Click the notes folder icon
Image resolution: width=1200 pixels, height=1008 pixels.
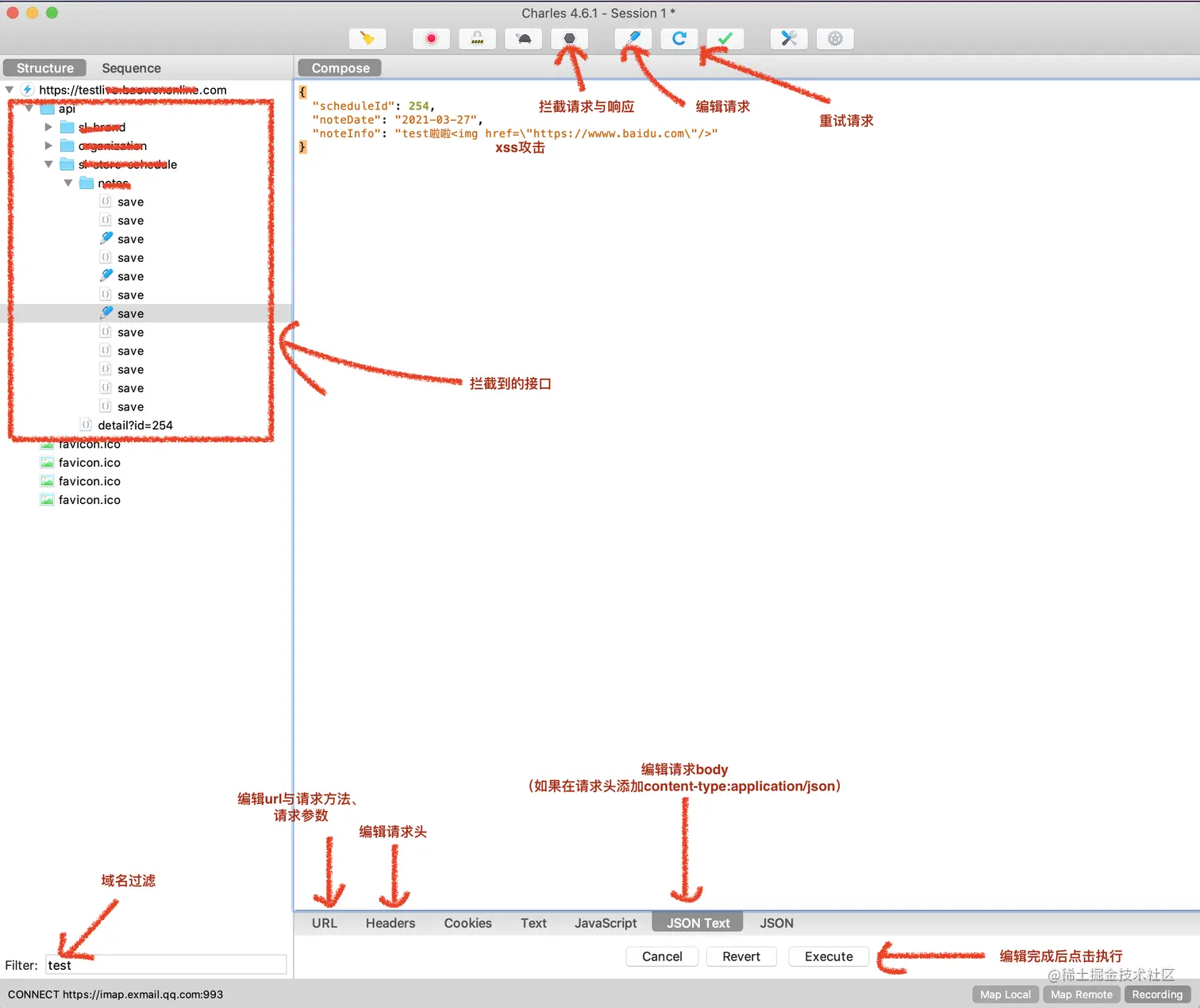[x=87, y=183]
